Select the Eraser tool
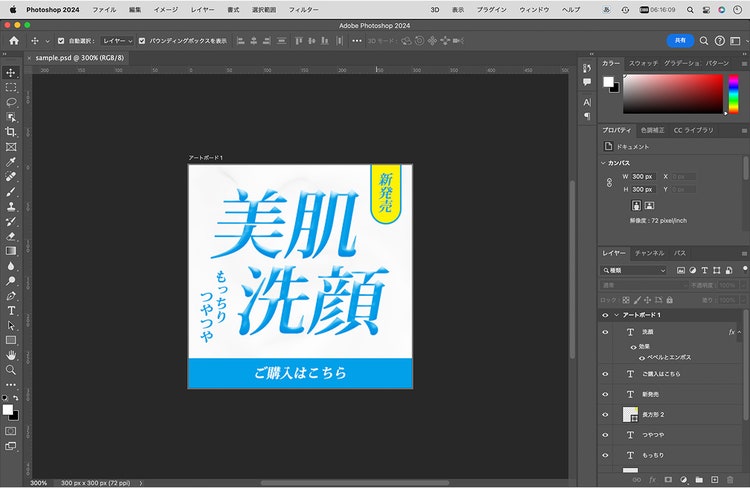750x488 pixels. click(x=11, y=236)
